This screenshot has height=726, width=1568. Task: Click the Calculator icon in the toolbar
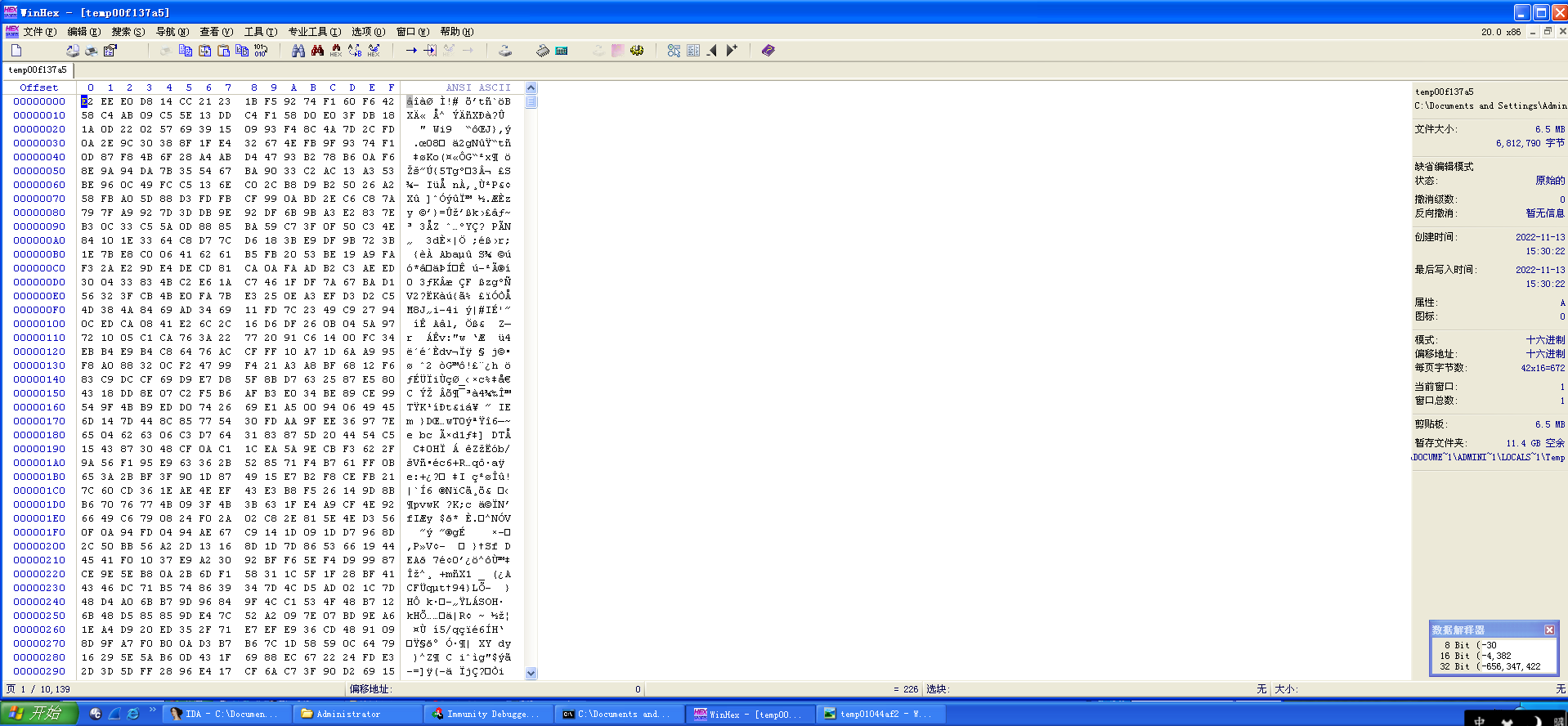pos(561,51)
